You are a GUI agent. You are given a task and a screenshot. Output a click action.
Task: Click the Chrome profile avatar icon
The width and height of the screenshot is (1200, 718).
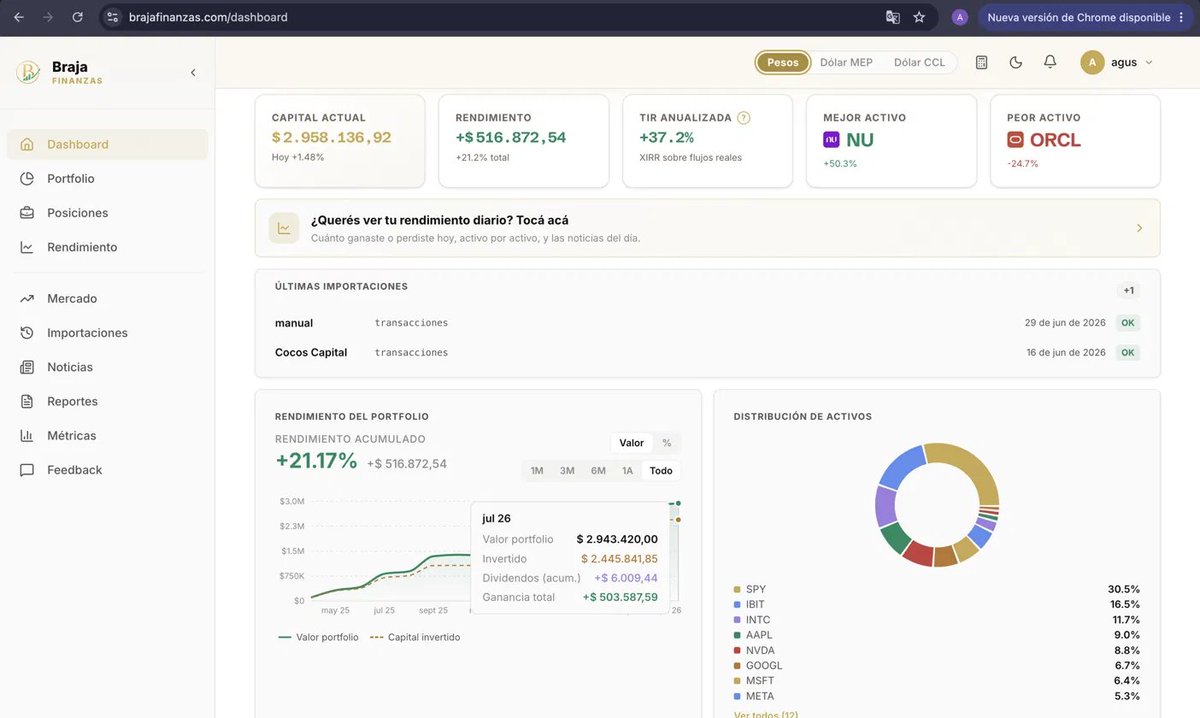coord(960,17)
